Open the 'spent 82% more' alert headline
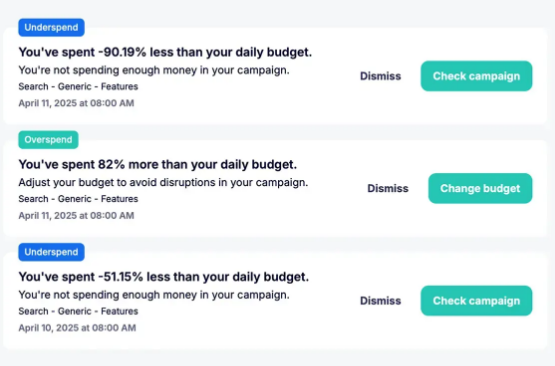 158,164
